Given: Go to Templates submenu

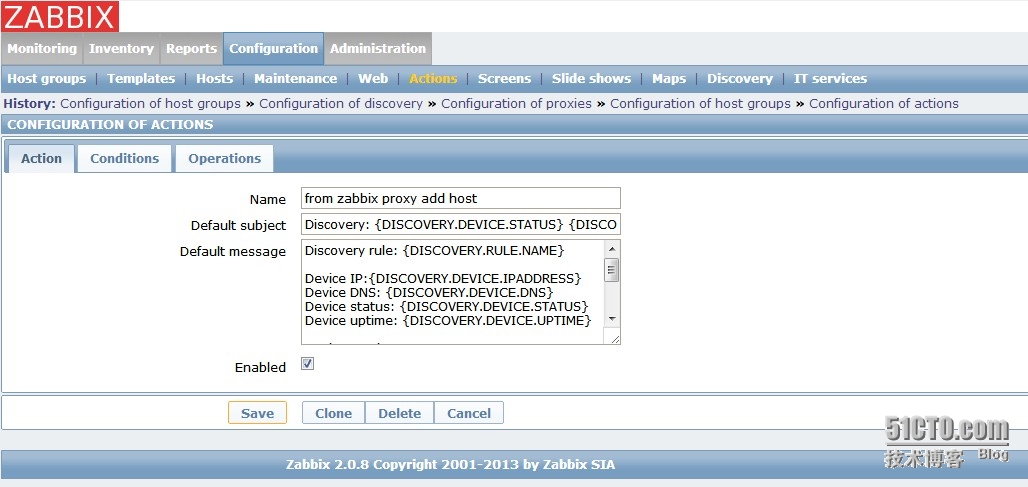Looking at the screenshot, I should (x=141, y=79).
